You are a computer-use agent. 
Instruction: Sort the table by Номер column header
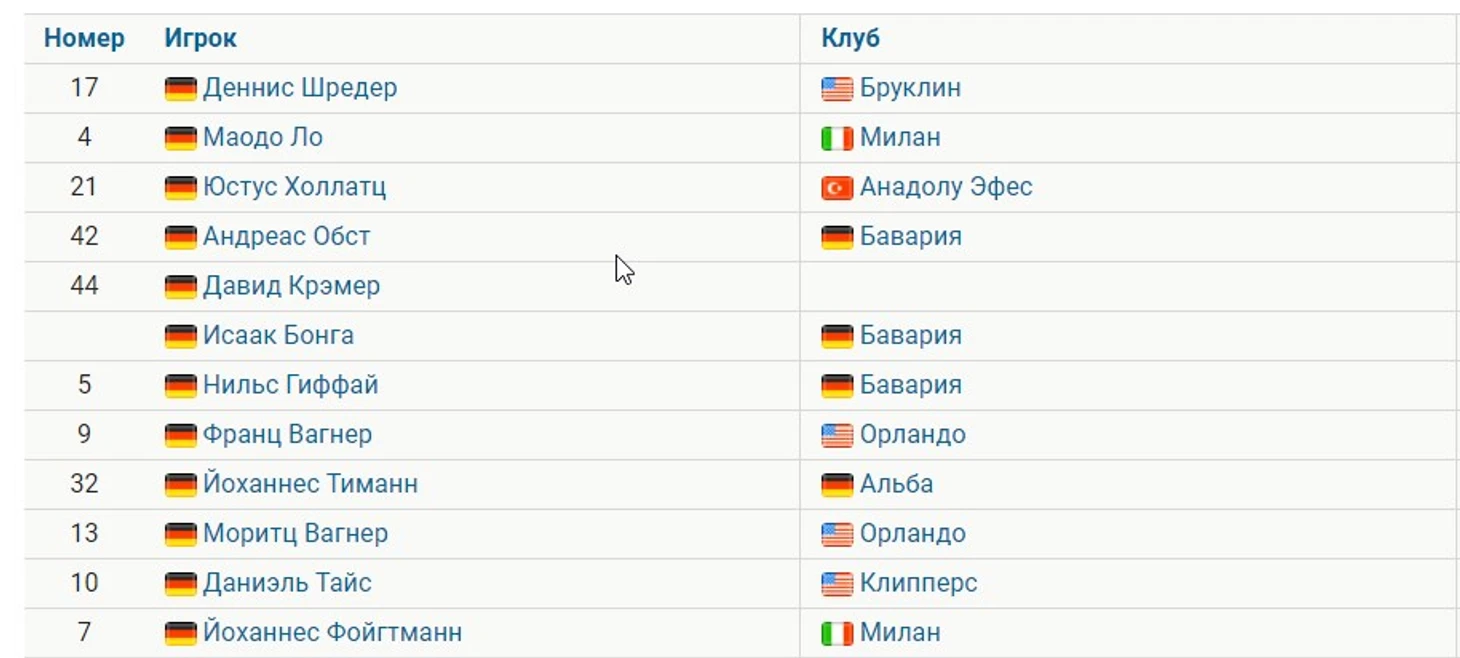(x=84, y=39)
